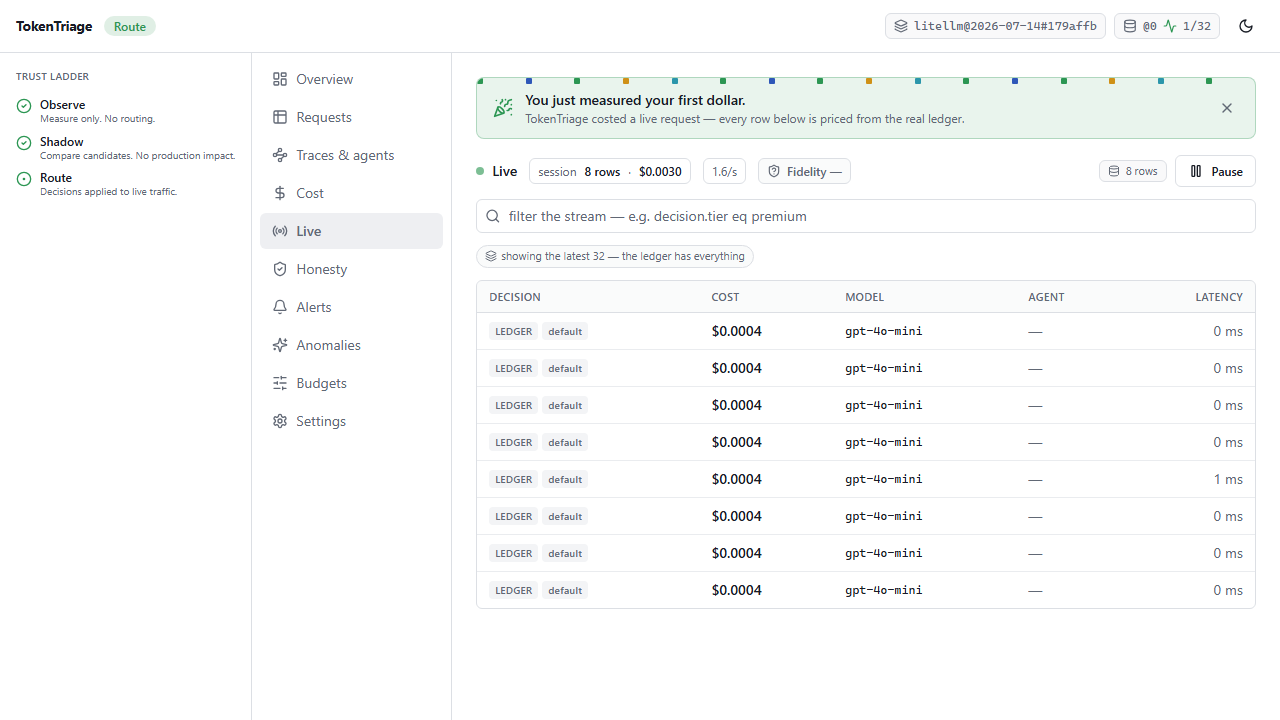
Task: Click the Overview grid icon
Action: [x=280, y=79]
